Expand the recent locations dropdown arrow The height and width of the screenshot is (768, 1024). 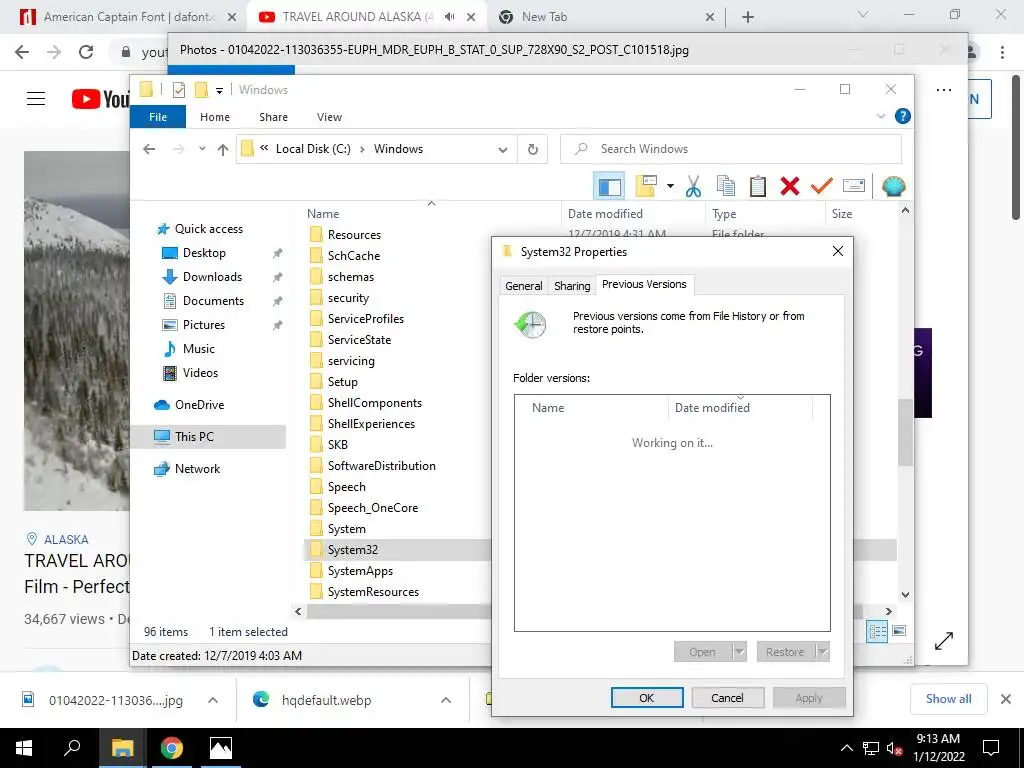(202, 149)
